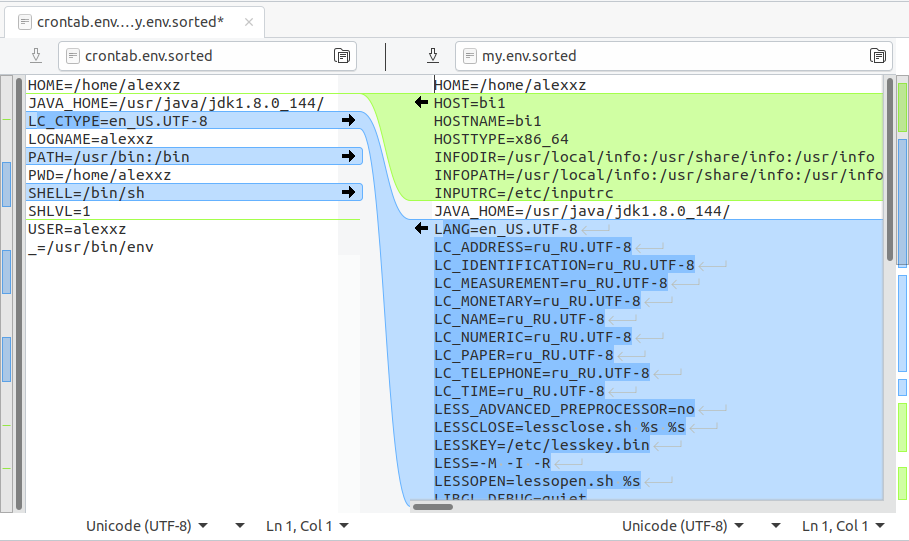The image size is (909, 541).
Task: Click the left pane vertical scrollbar
Action: click(19, 293)
